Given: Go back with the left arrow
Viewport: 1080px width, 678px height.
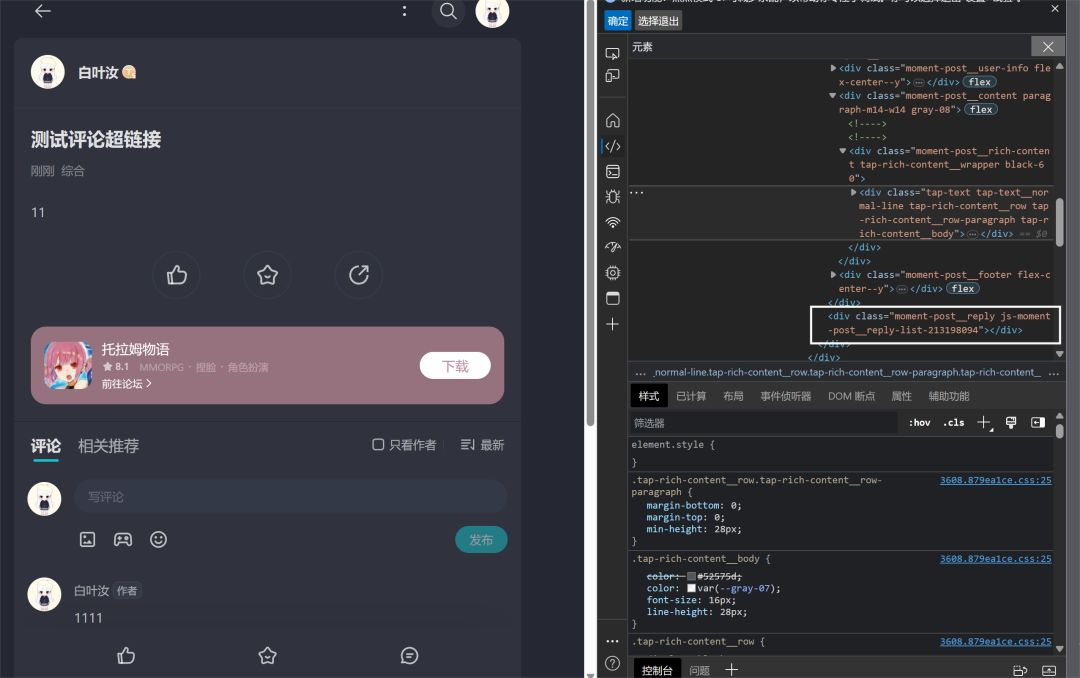Looking at the screenshot, I should point(43,11).
